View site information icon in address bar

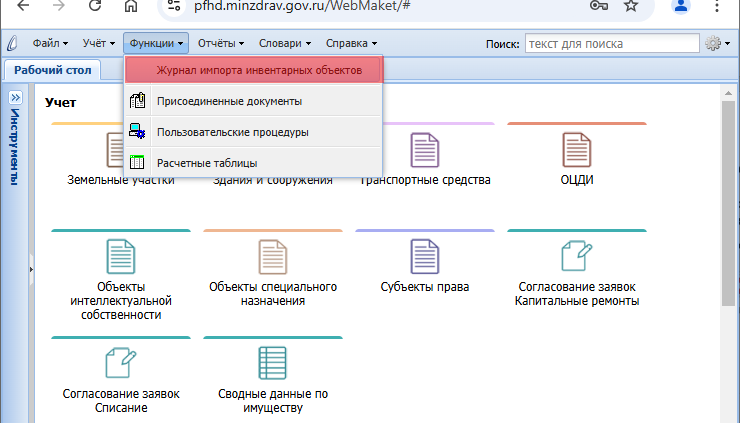click(x=174, y=6)
